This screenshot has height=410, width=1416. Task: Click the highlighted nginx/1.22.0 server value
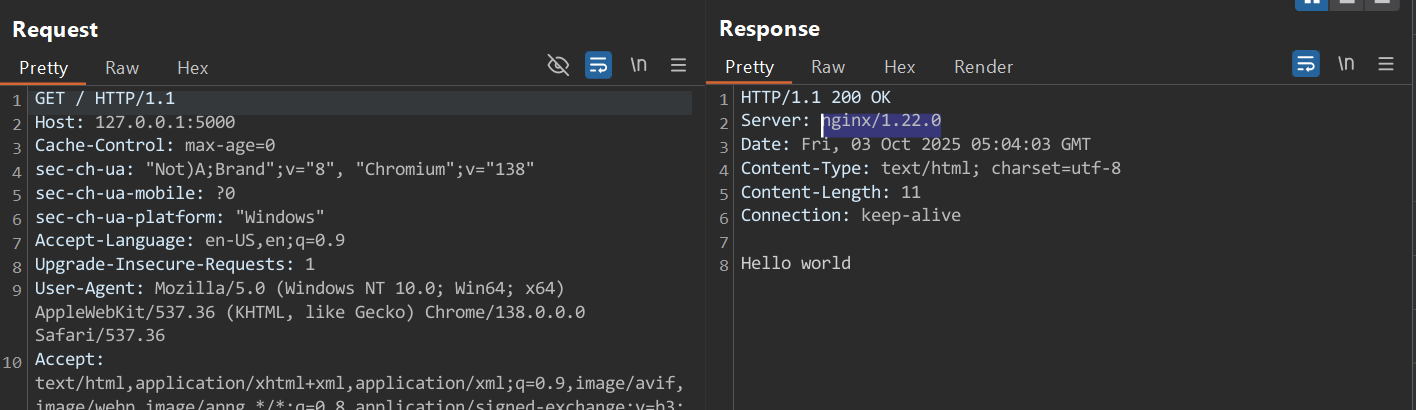881,121
